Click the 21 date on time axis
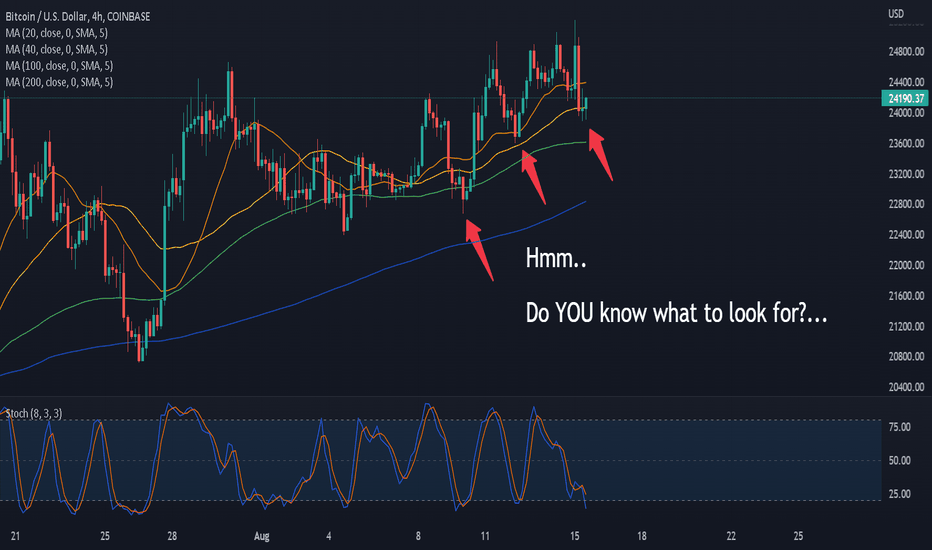The width and height of the screenshot is (932, 550). [15, 536]
